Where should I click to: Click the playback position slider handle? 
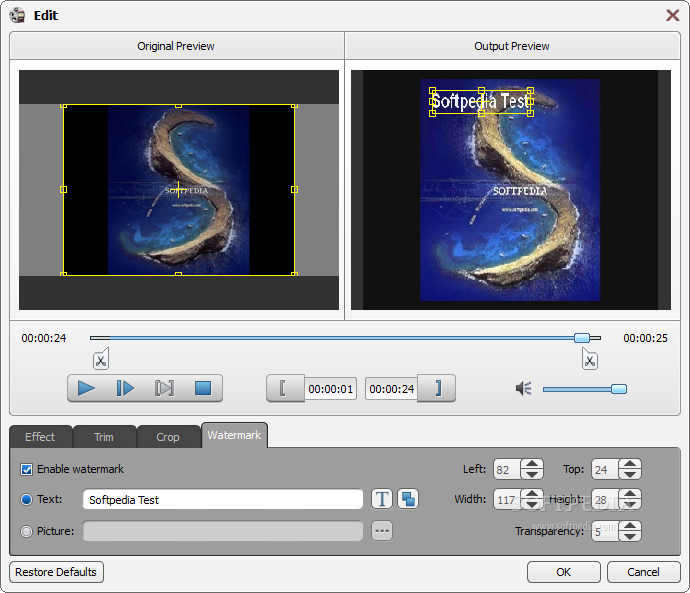(582, 338)
